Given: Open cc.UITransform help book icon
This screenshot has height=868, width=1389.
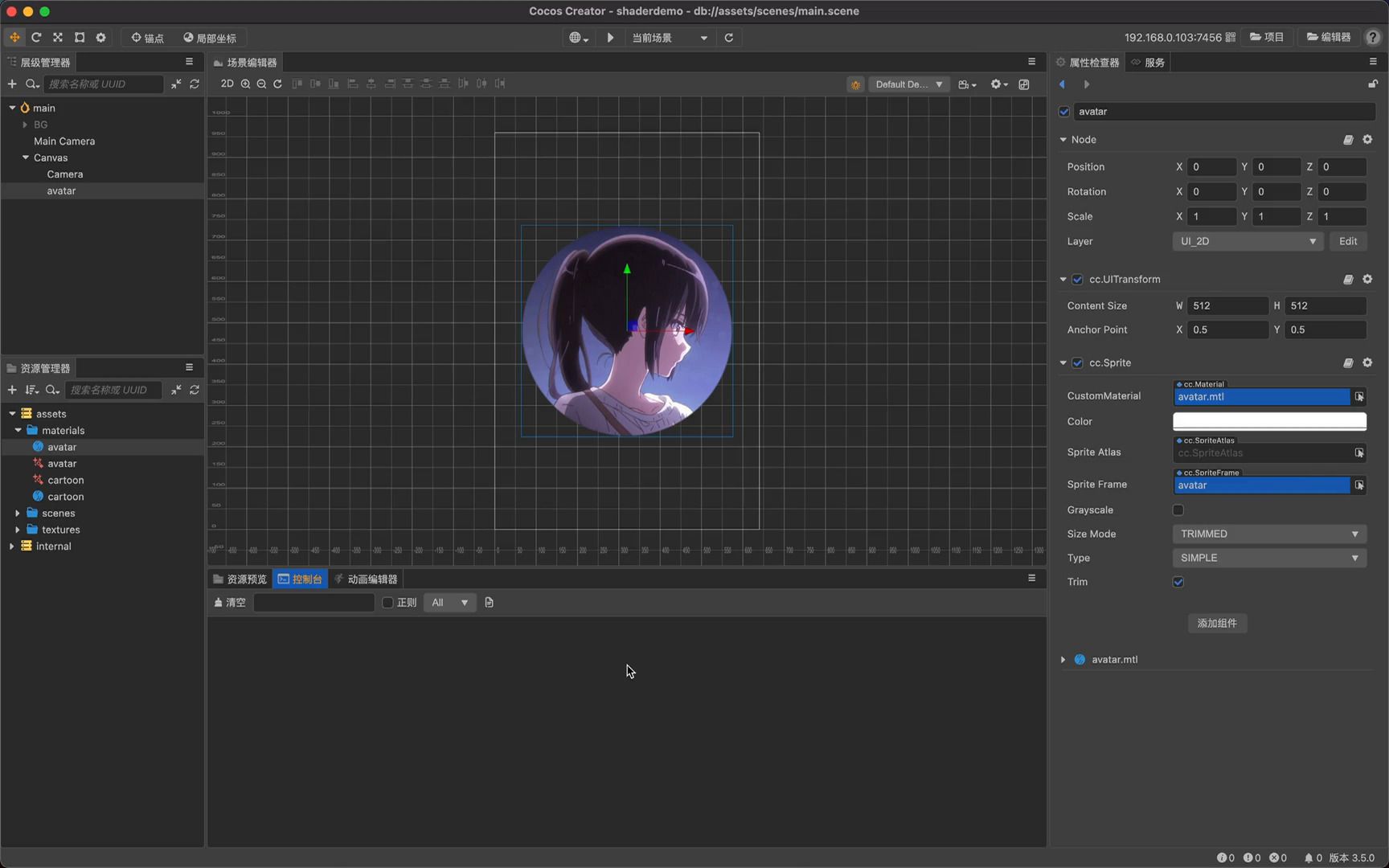Looking at the screenshot, I should (x=1348, y=280).
